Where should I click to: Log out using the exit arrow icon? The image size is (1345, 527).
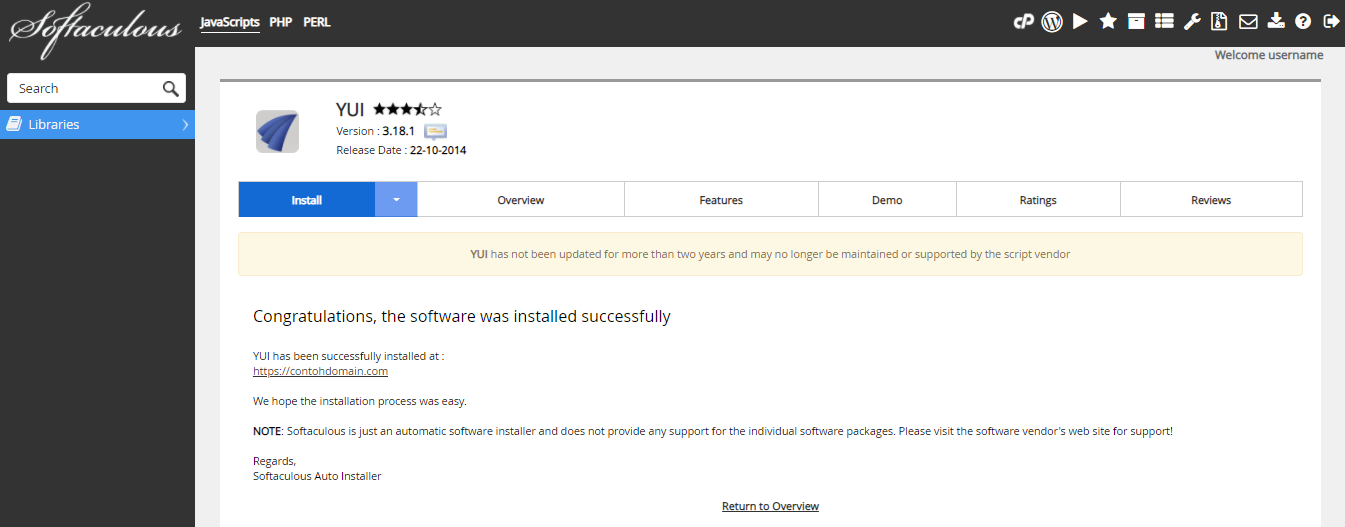pos(1331,21)
